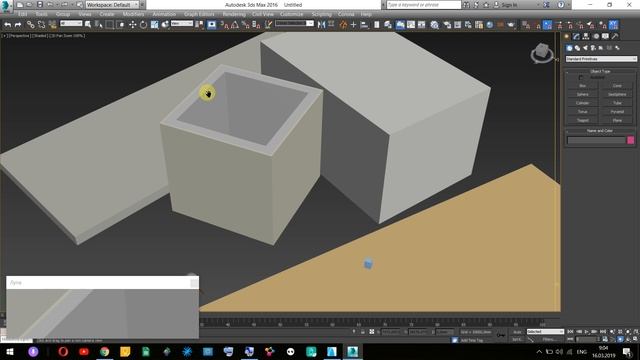640x360 pixels.
Task: Activate the Select and Move tool
Action: click(132, 25)
